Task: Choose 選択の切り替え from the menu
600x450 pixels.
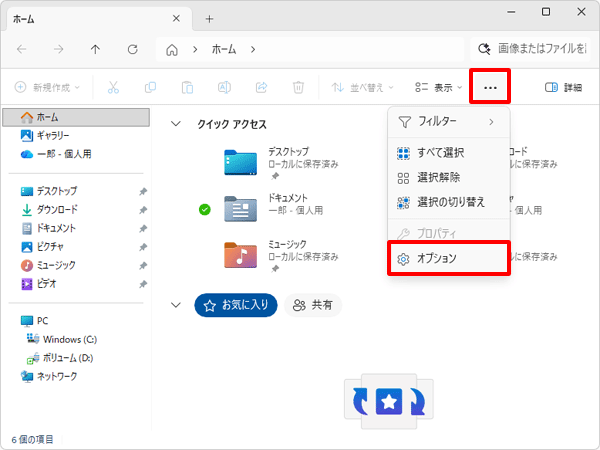Action: (x=448, y=202)
